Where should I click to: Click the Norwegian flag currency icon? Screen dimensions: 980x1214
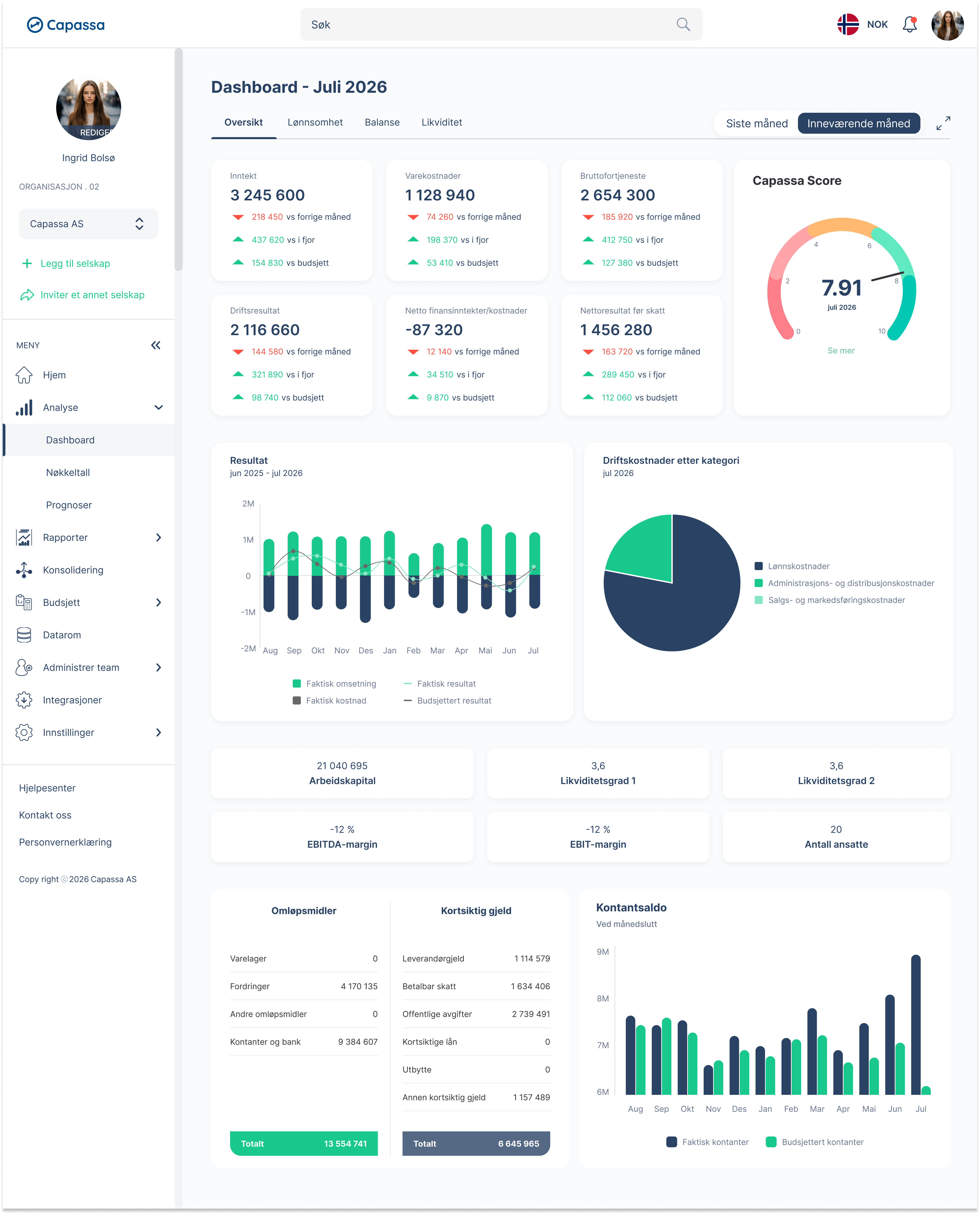pos(847,24)
